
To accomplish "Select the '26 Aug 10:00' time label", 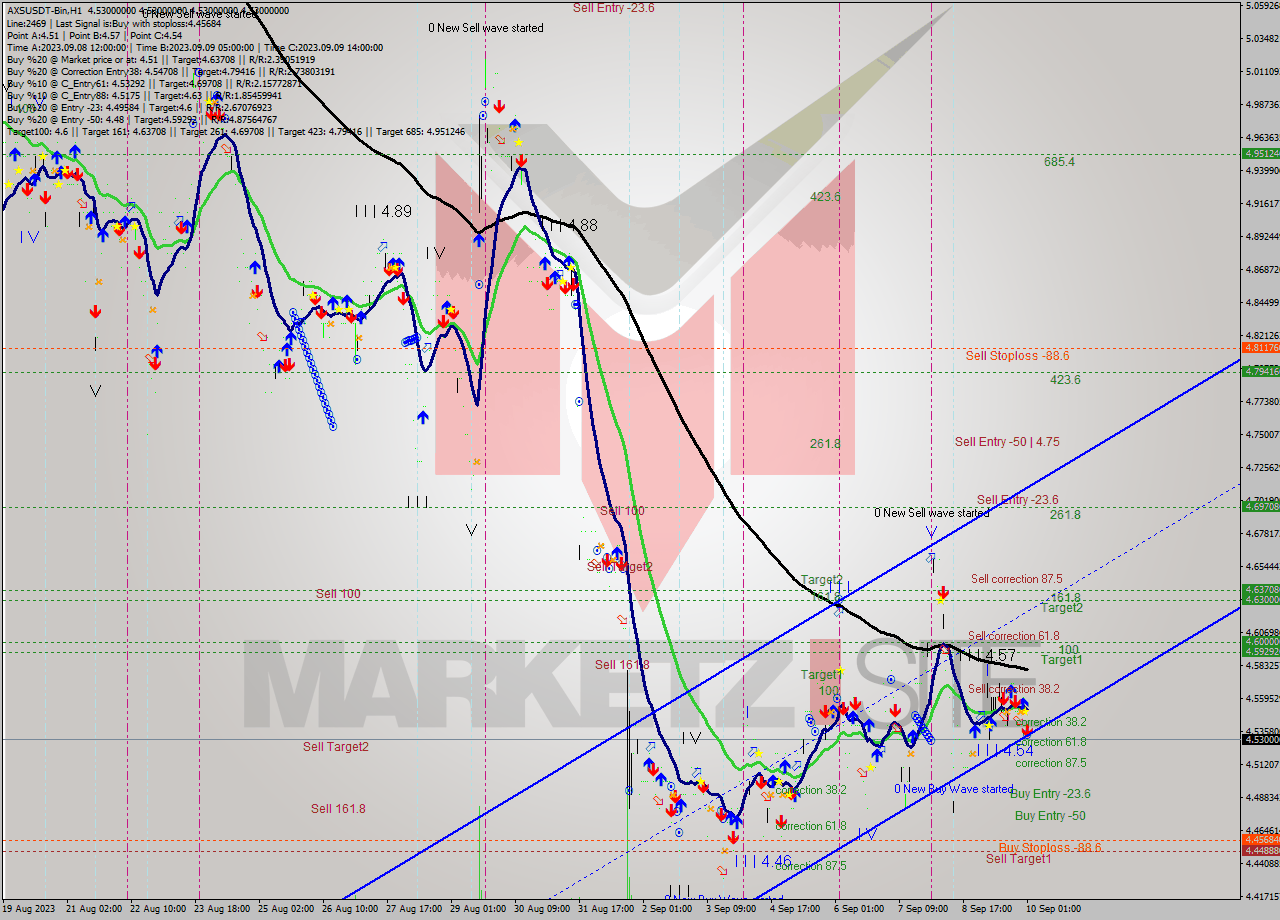I will pos(348,909).
